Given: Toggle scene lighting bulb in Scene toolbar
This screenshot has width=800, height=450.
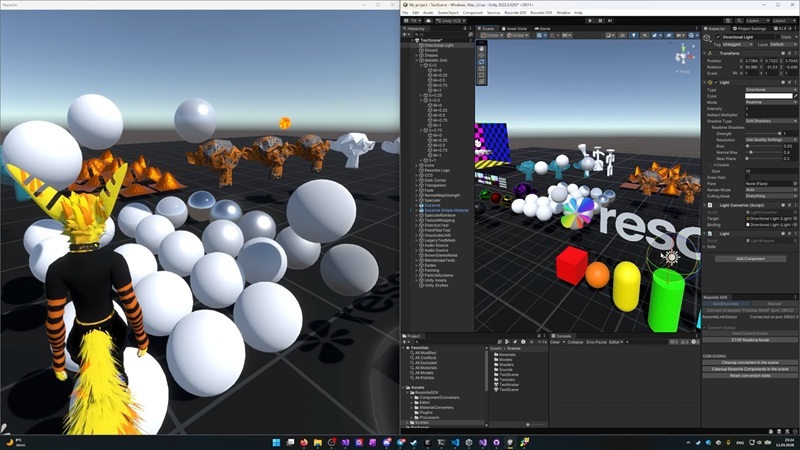Looking at the screenshot, I should point(634,36).
